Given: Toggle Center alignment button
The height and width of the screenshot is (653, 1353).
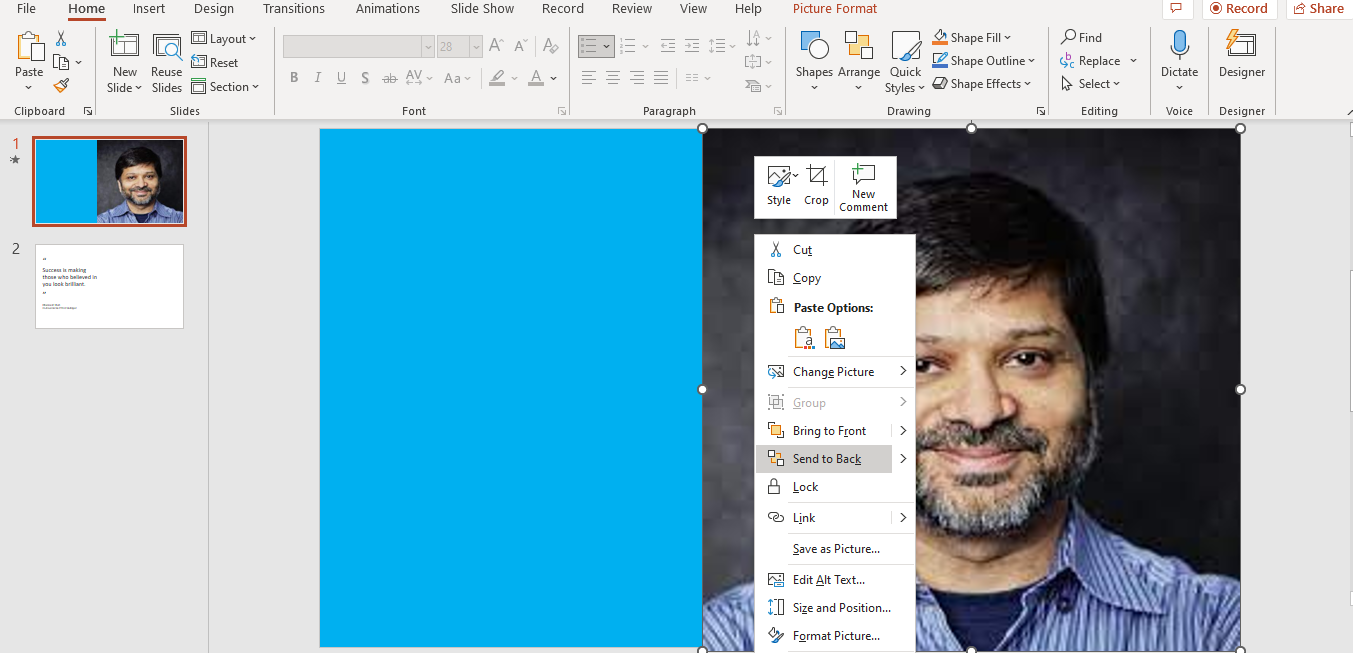Looking at the screenshot, I should pos(613,78).
